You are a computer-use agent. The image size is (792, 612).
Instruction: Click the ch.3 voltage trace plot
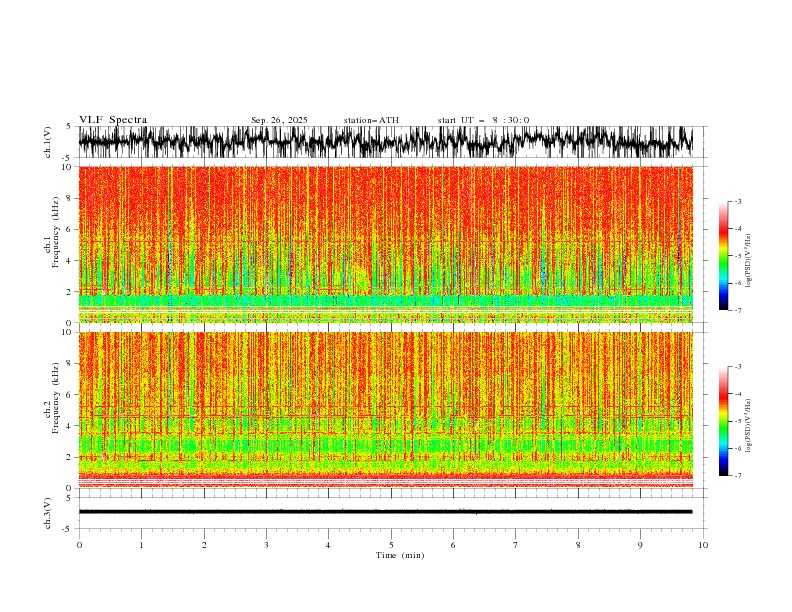point(385,513)
